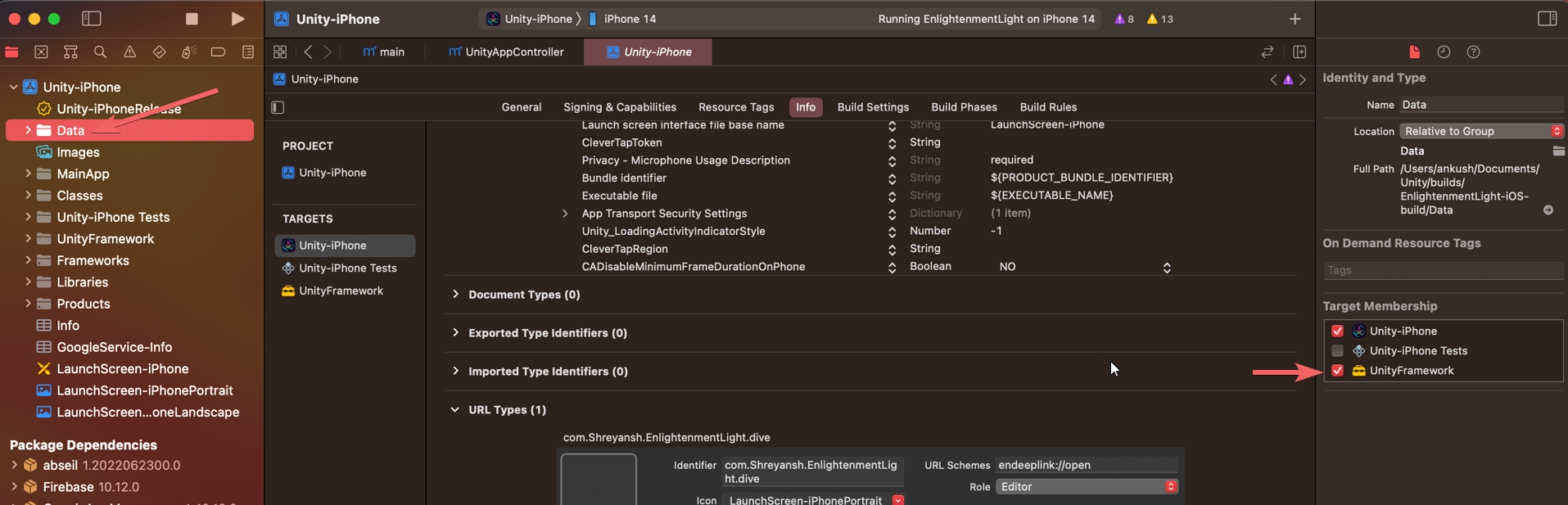The width and height of the screenshot is (1568, 505).
Task: Show the History inspector clock icon
Action: 1444,52
